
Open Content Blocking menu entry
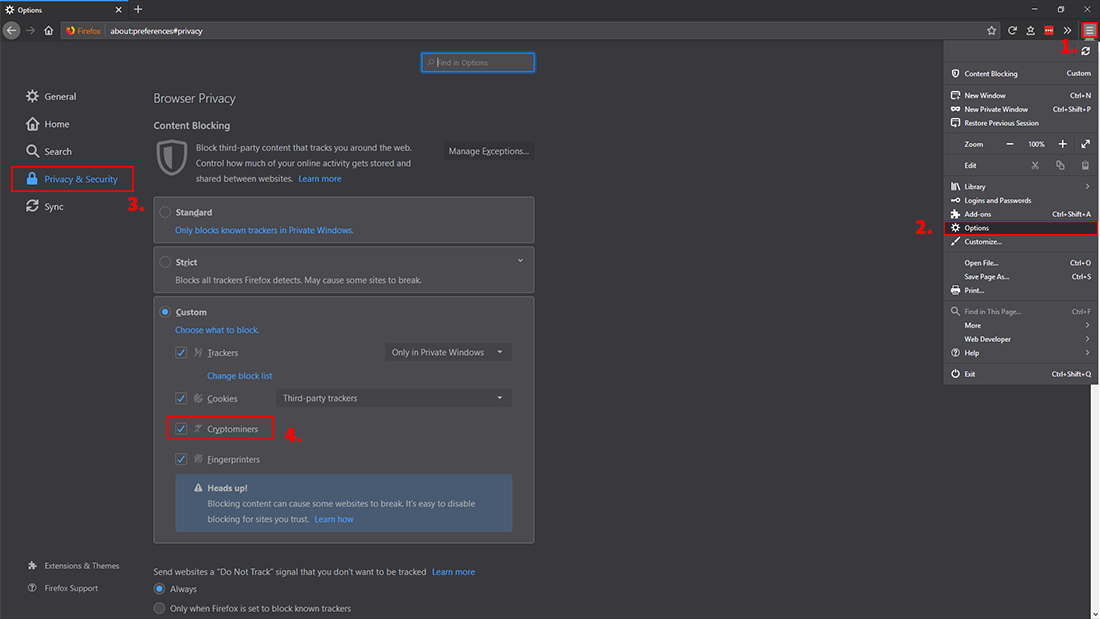click(1020, 74)
